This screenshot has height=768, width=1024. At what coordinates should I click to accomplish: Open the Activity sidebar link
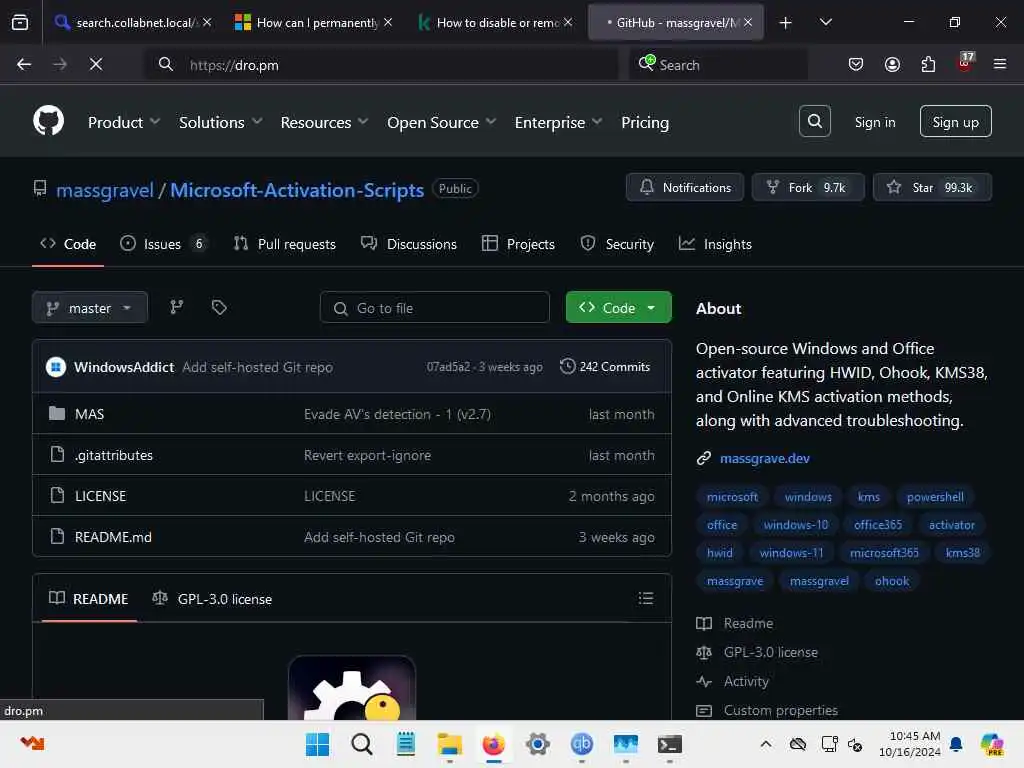click(746, 681)
